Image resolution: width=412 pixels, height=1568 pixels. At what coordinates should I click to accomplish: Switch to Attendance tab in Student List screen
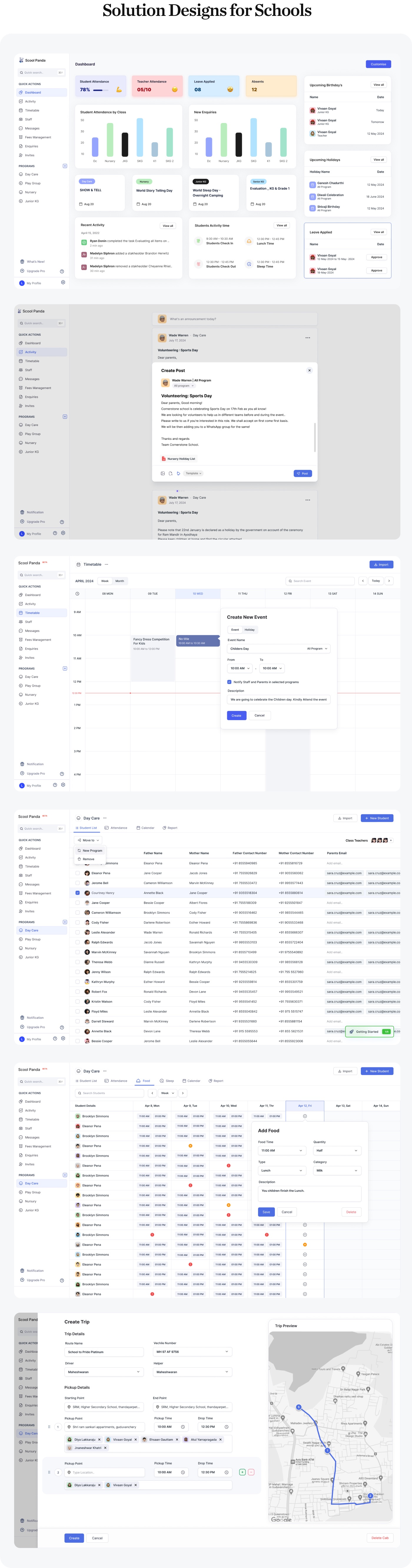116,828
